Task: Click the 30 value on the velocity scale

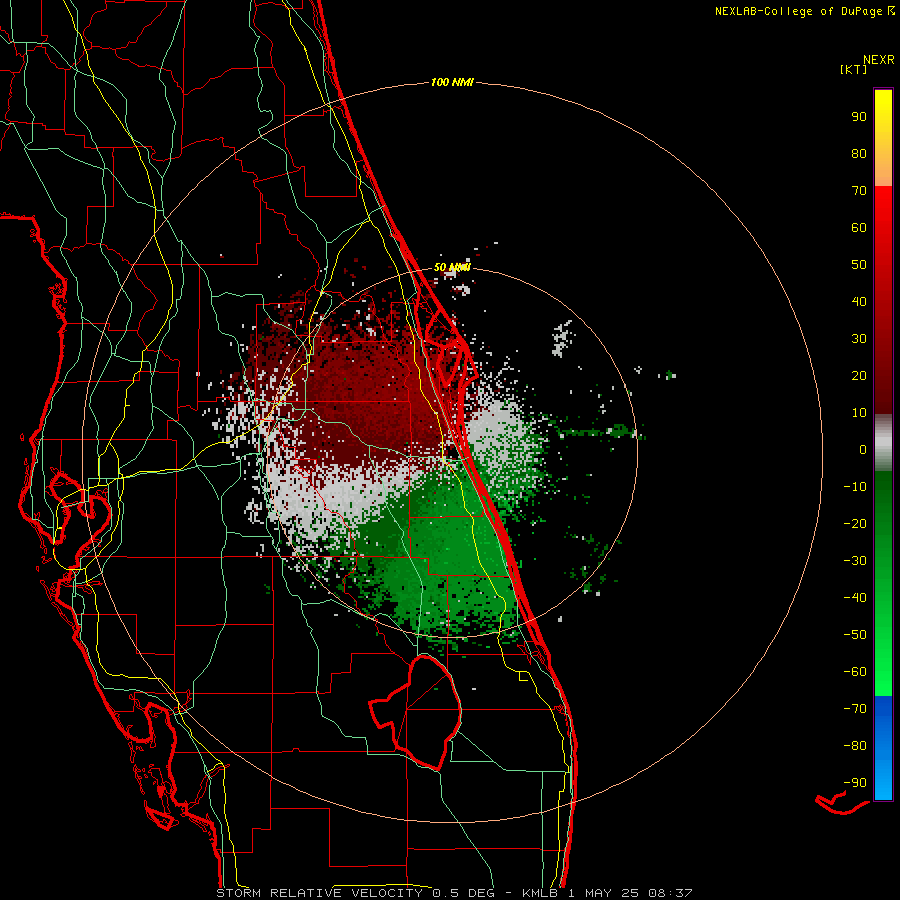Action: (859, 339)
